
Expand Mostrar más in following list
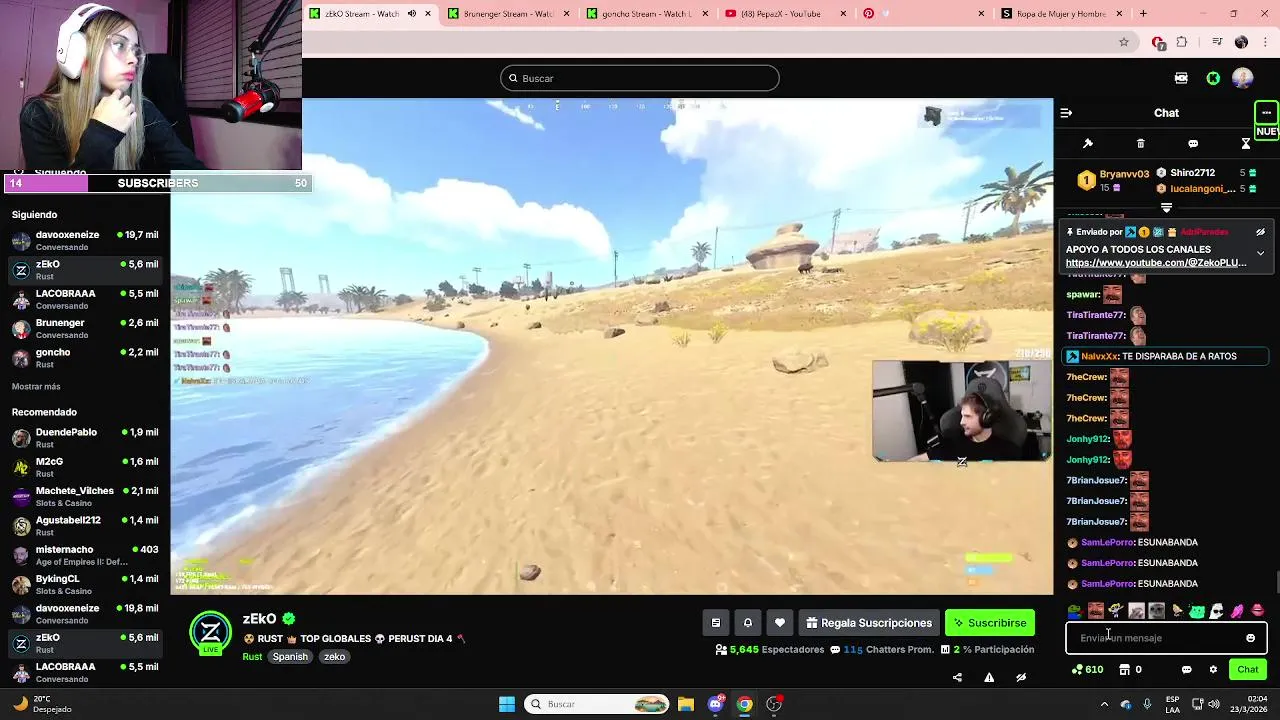(x=36, y=387)
